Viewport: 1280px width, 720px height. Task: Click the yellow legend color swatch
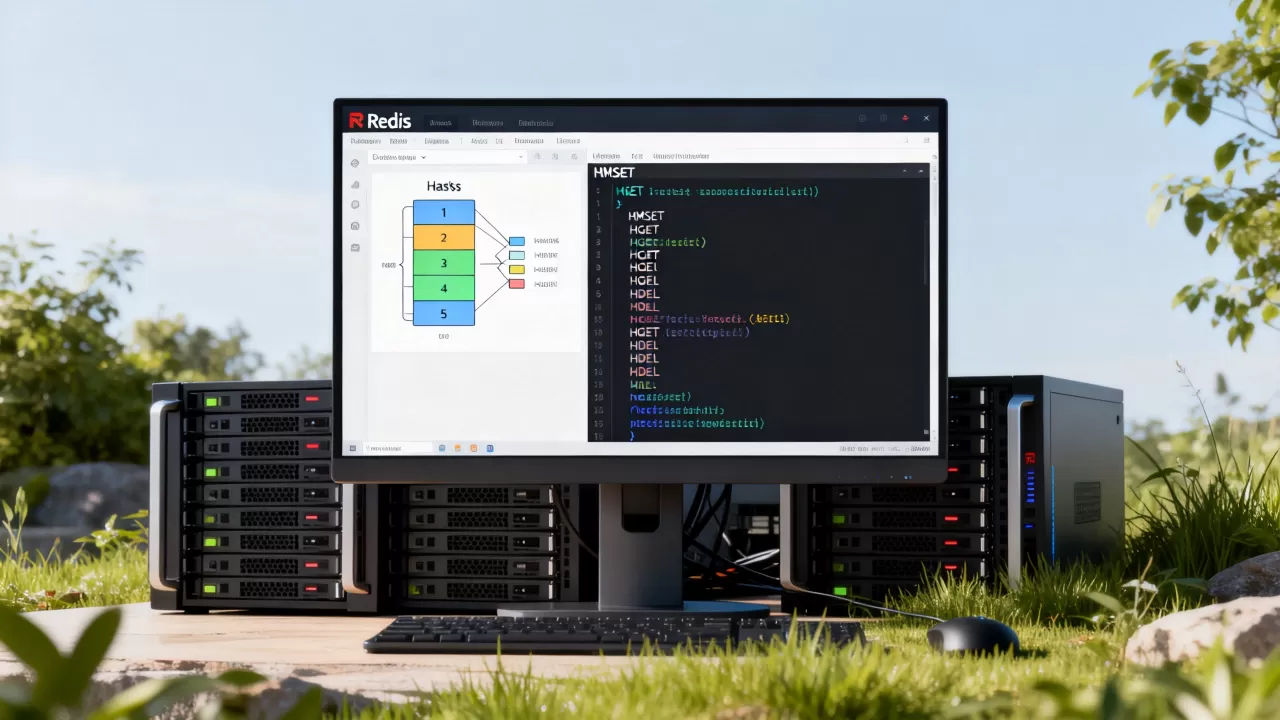pos(517,270)
